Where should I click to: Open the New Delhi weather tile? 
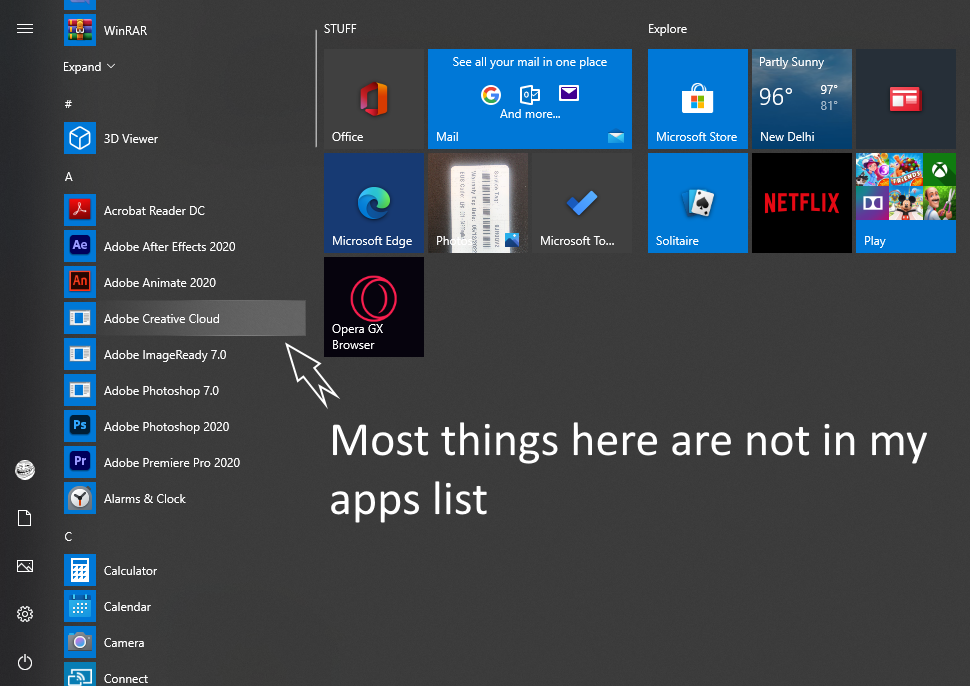click(x=802, y=99)
